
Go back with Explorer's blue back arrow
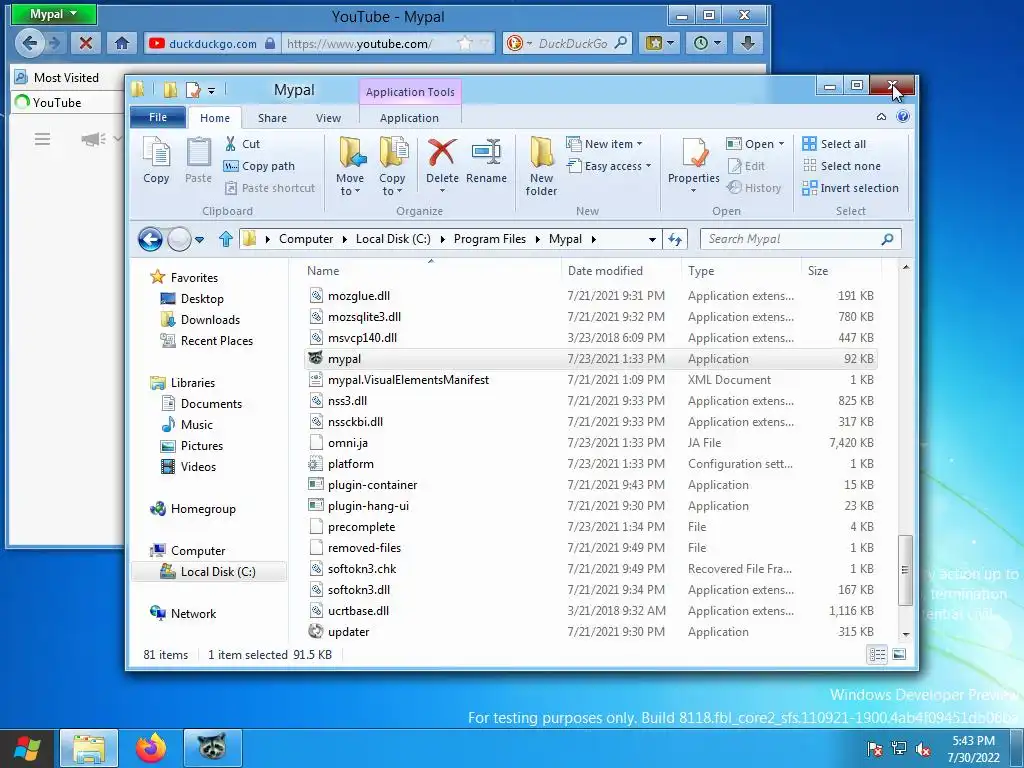[x=150, y=240]
